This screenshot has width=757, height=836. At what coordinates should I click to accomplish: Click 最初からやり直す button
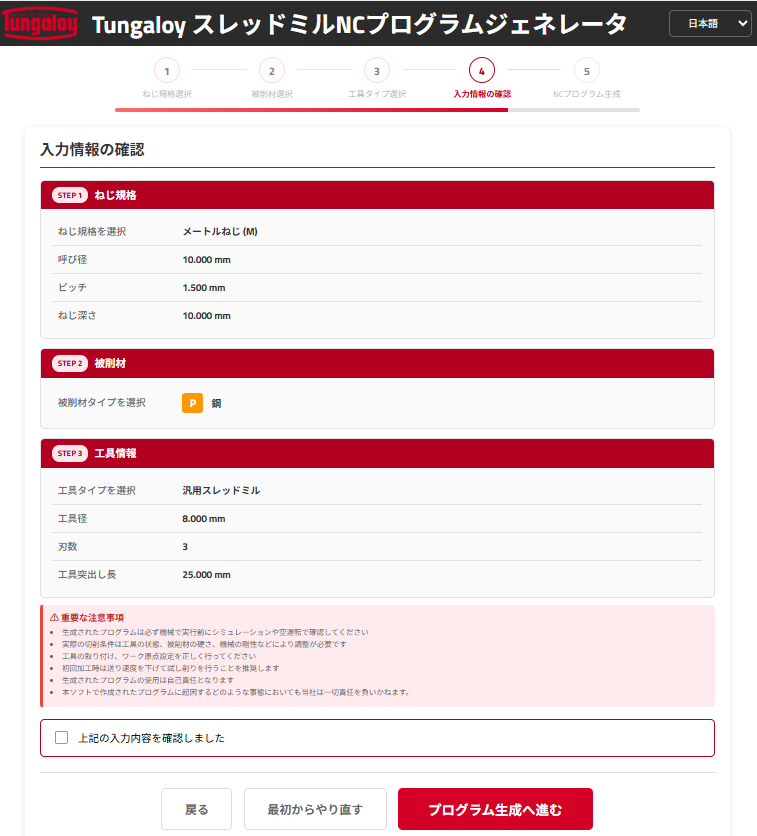click(315, 809)
